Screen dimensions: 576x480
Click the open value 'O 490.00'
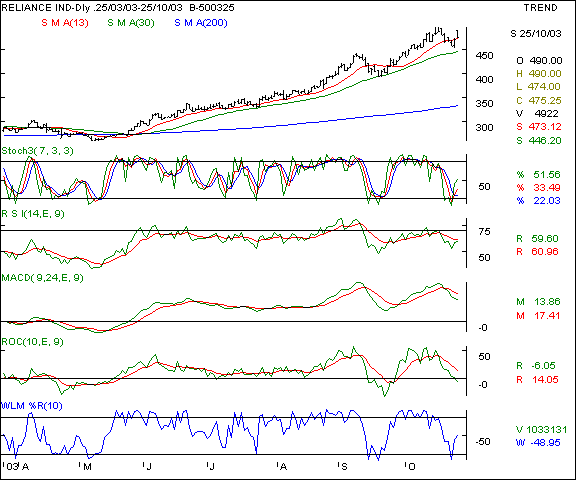539,61
